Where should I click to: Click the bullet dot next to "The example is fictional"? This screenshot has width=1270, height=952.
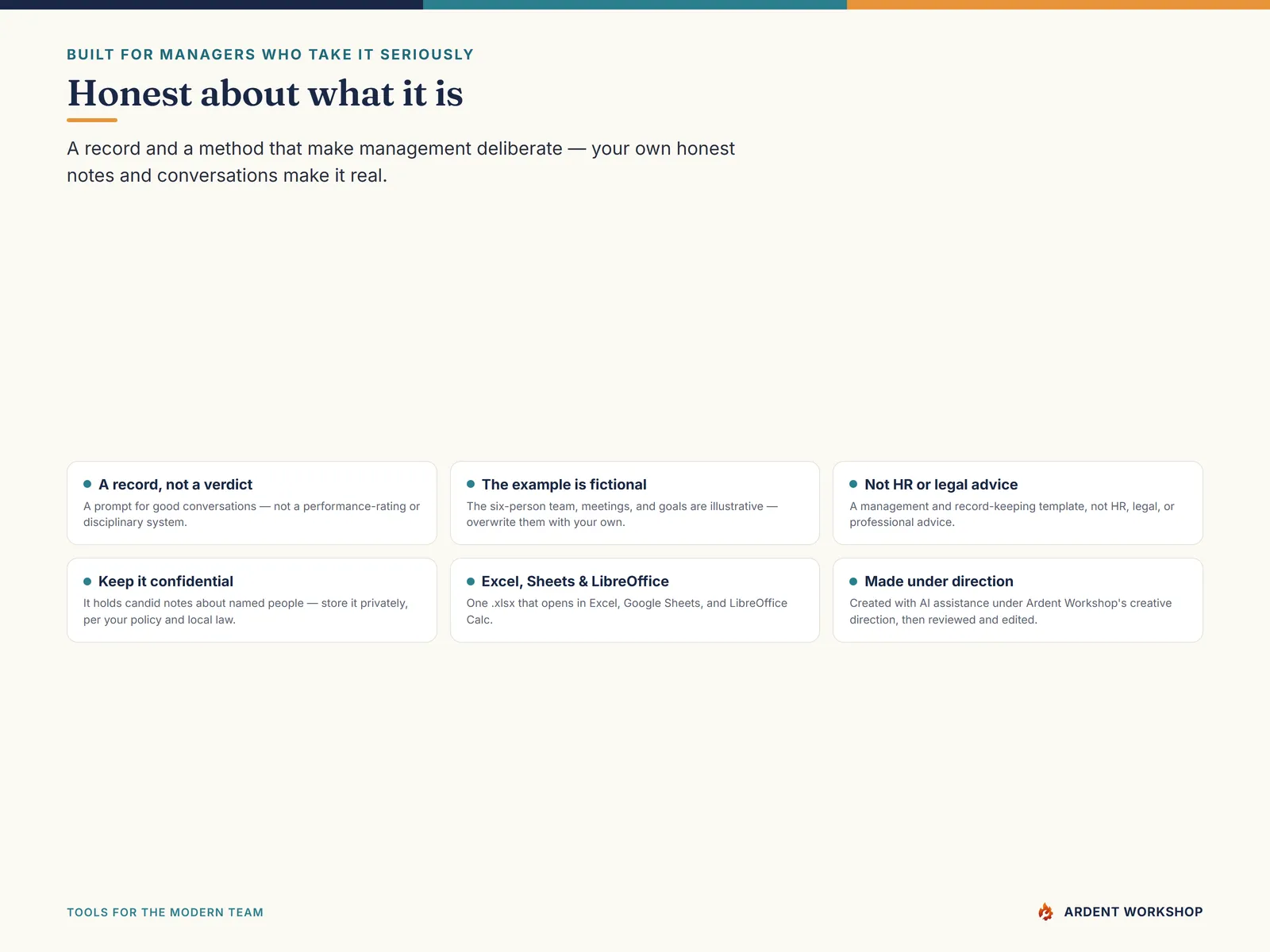point(471,484)
